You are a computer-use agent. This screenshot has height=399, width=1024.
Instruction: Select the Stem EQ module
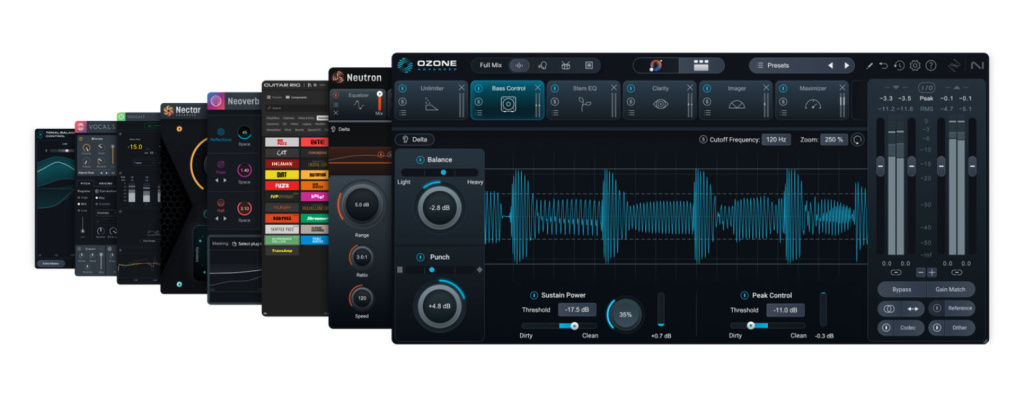pyautogui.click(x=584, y=101)
